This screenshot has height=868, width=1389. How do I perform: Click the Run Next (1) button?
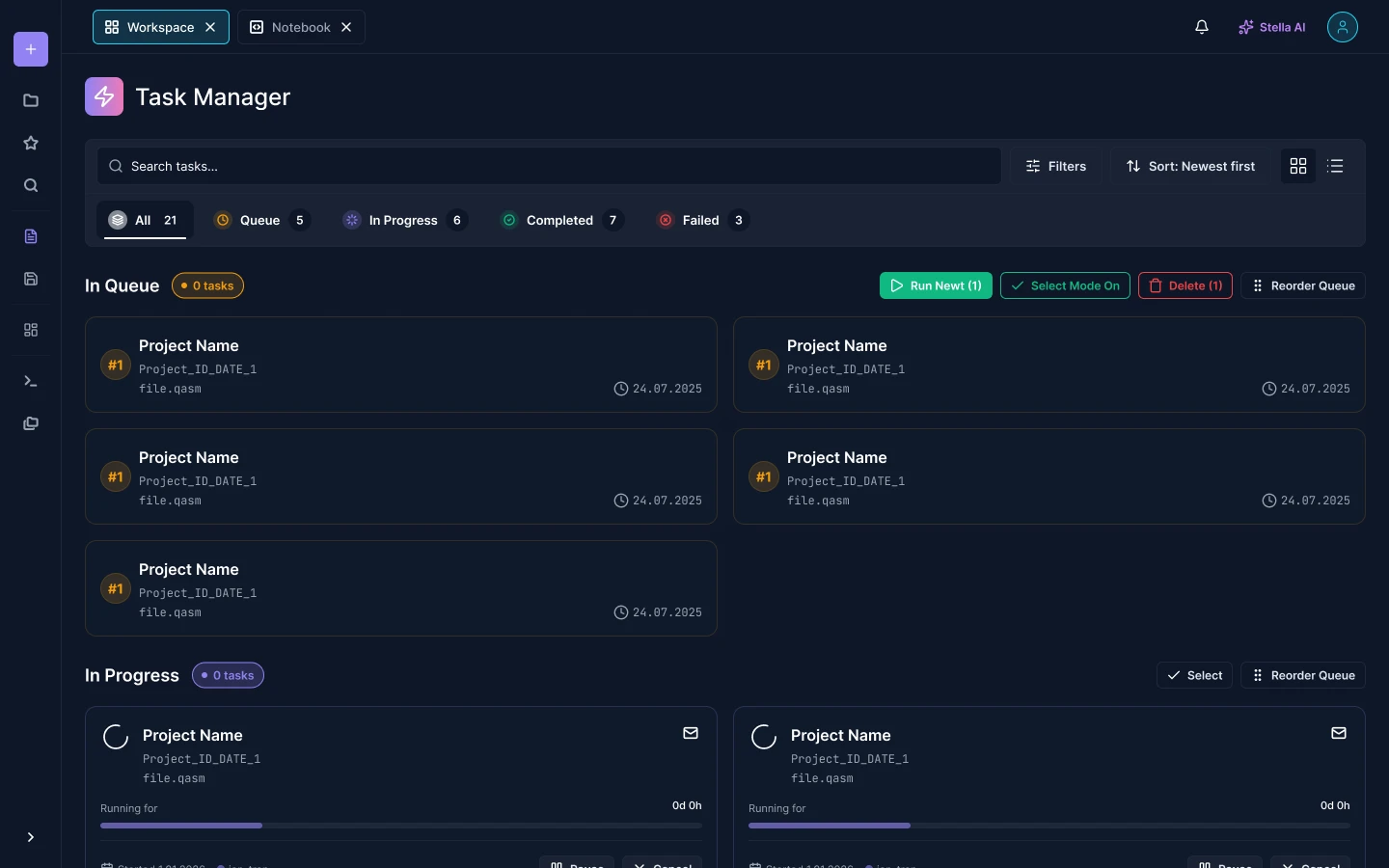[936, 285]
